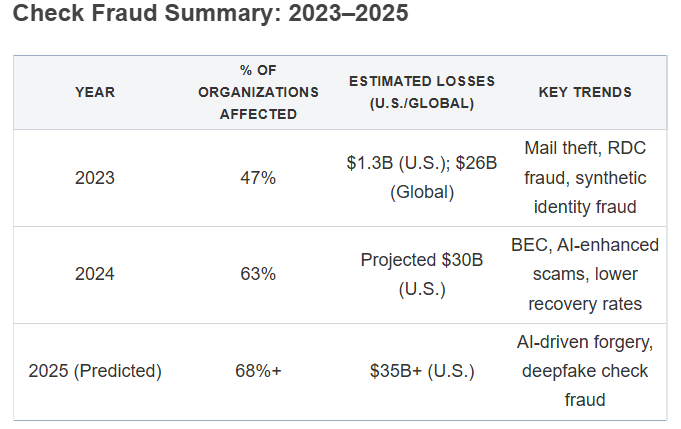681x429 pixels.
Task: Click the 'Check Fraud Summary: 2023–2025' heading
Action: (196, 17)
